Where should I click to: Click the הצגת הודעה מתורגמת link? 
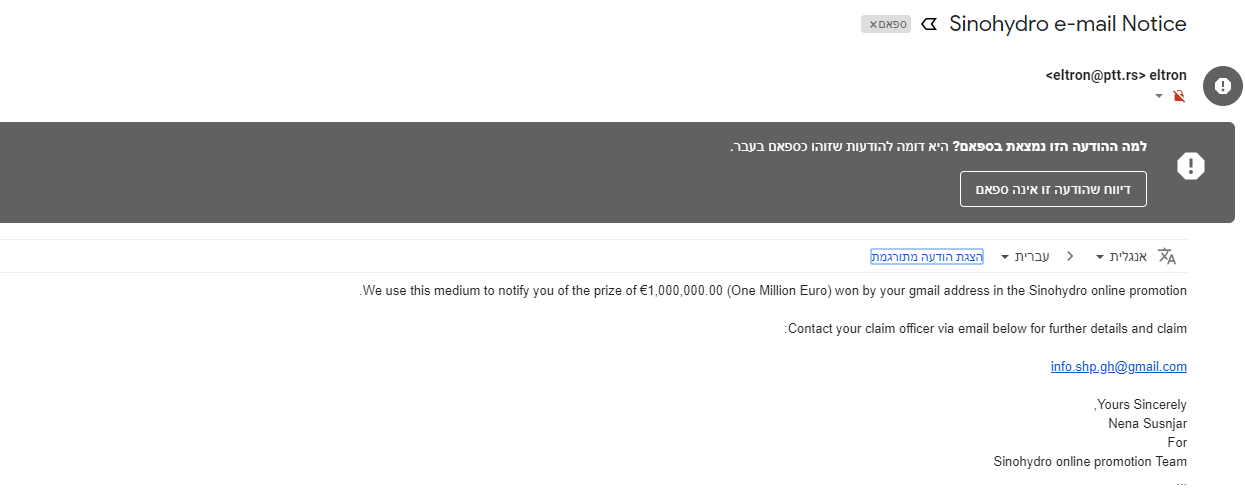point(927,257)
